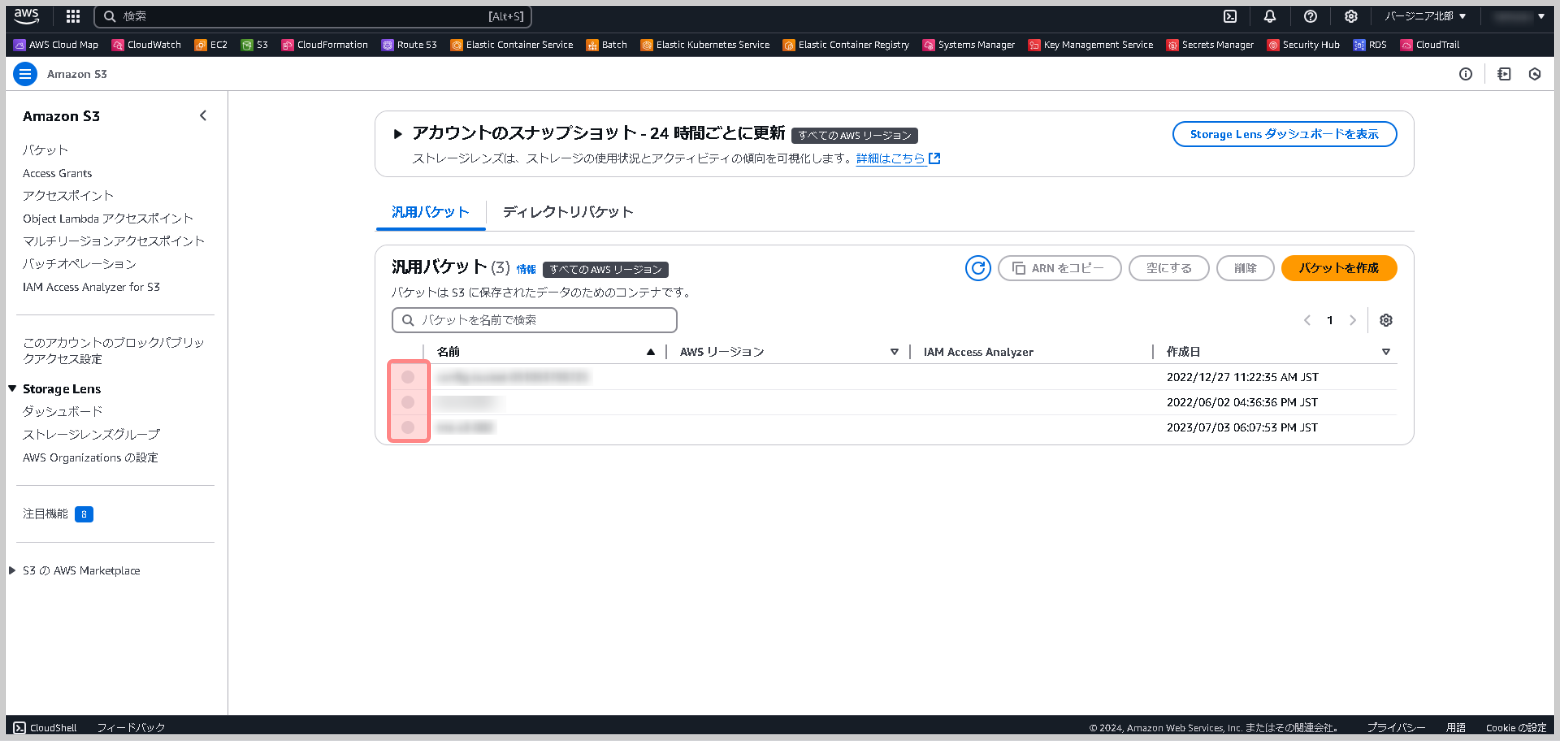The height and width of the screenshot is (741, 1560).
Task: Focus the top 検索 search box
Action: pyautogui.click(x=313, y=16)
